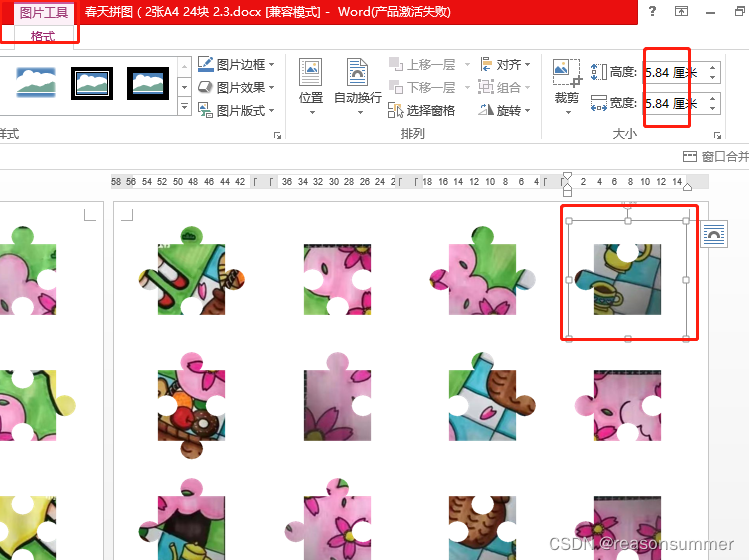
Task: Click the right-middle resize handle of selected picture
Action: coord(686,280)
